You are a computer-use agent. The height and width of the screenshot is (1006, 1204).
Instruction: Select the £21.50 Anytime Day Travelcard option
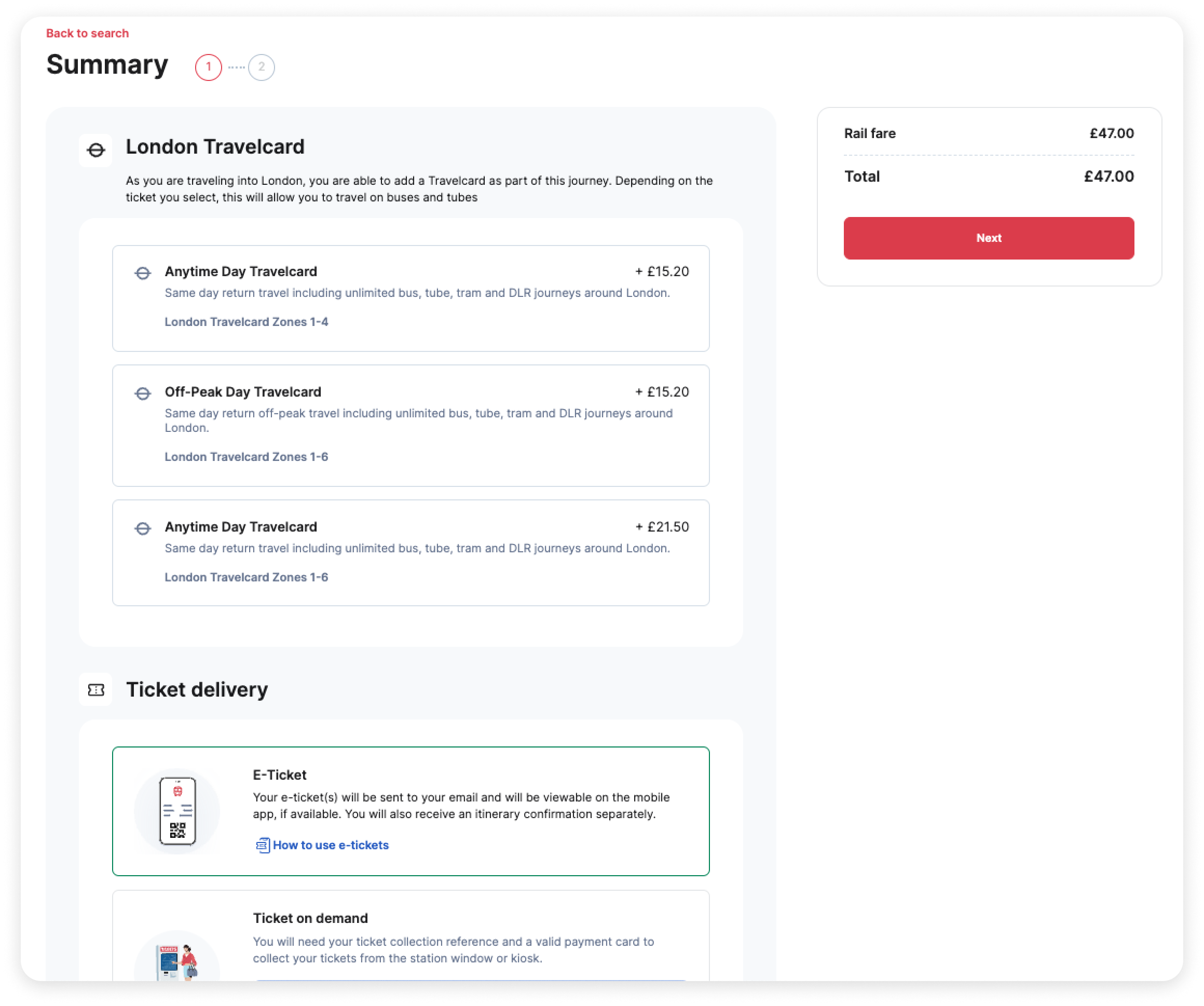(x=411, y=552)
